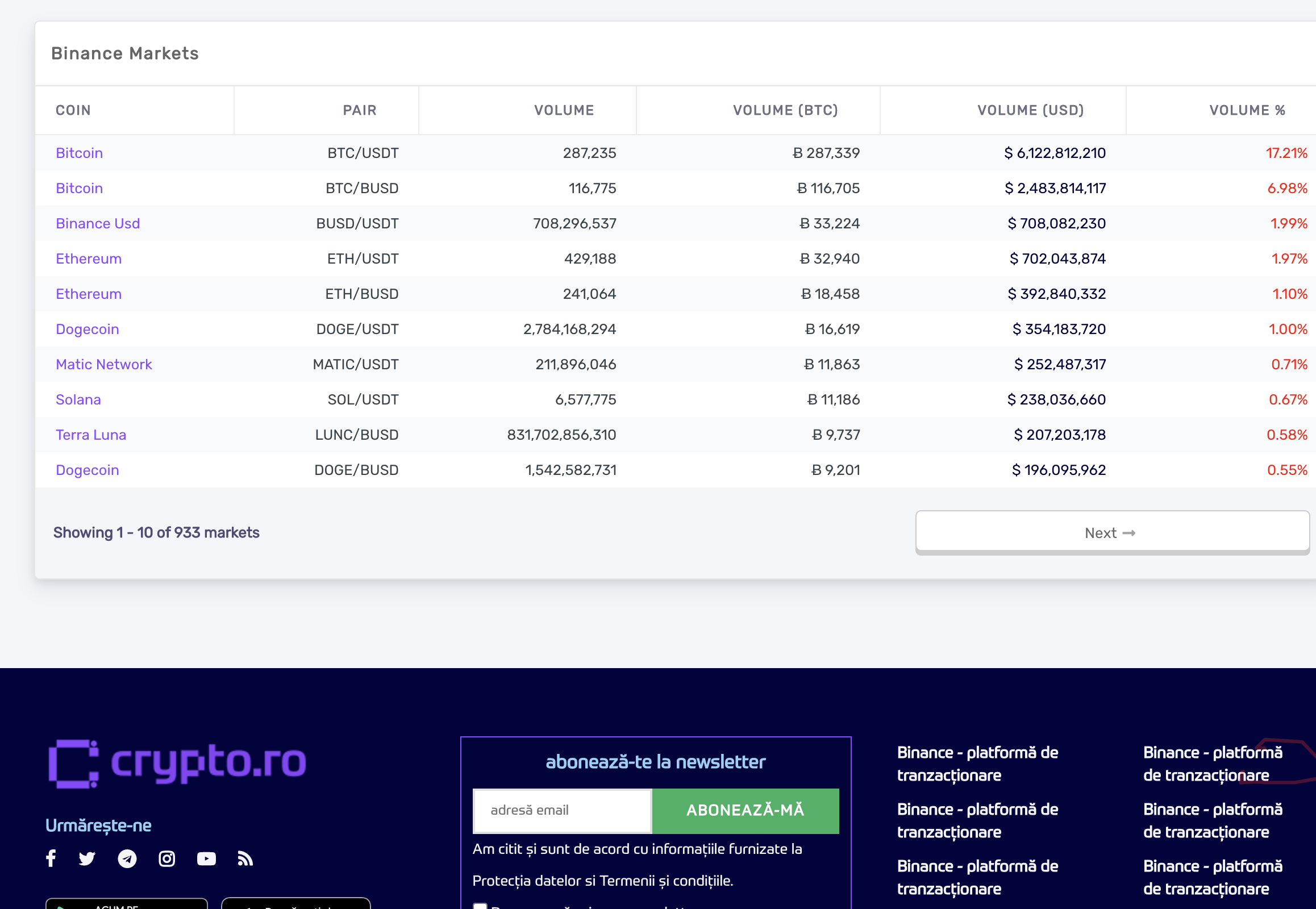Select the LUNC/BUSD pair cell
Image resolution: width=1316 pixels, height=909 pixels.
[x=357, y=435]
